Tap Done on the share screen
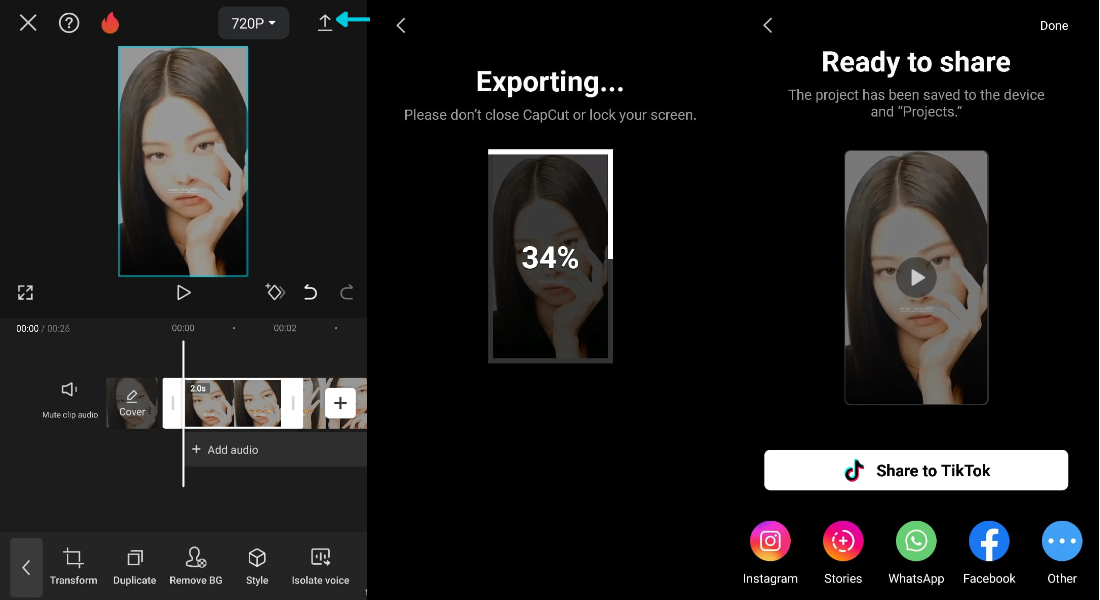This screenshot has height=600, width=1100. [1054, 26]
